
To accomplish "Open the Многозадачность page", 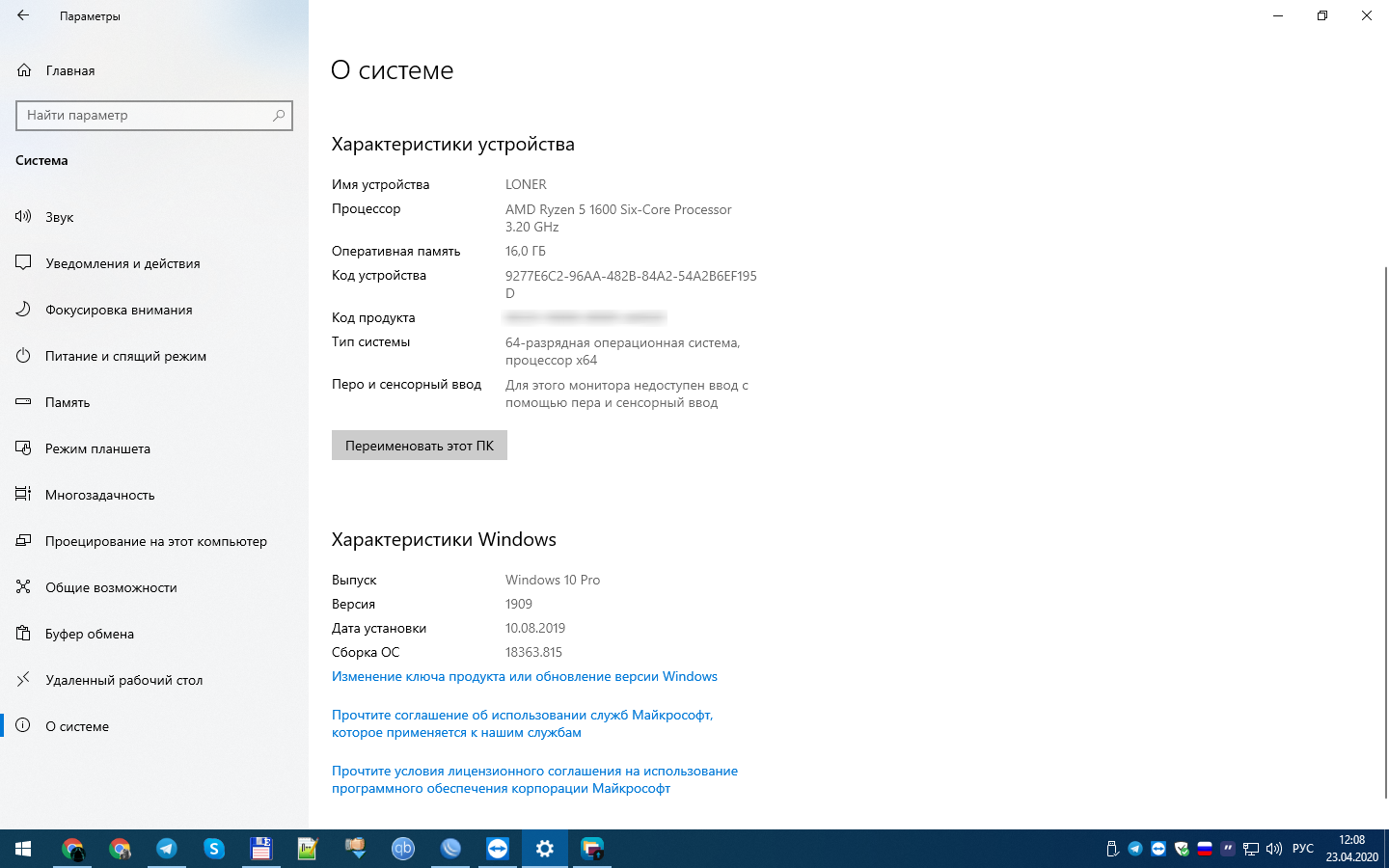I will click(154, 495).
